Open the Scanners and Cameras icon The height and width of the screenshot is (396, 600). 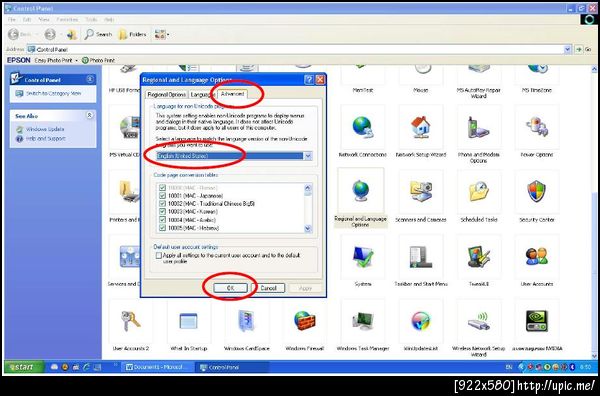[420, 191]
